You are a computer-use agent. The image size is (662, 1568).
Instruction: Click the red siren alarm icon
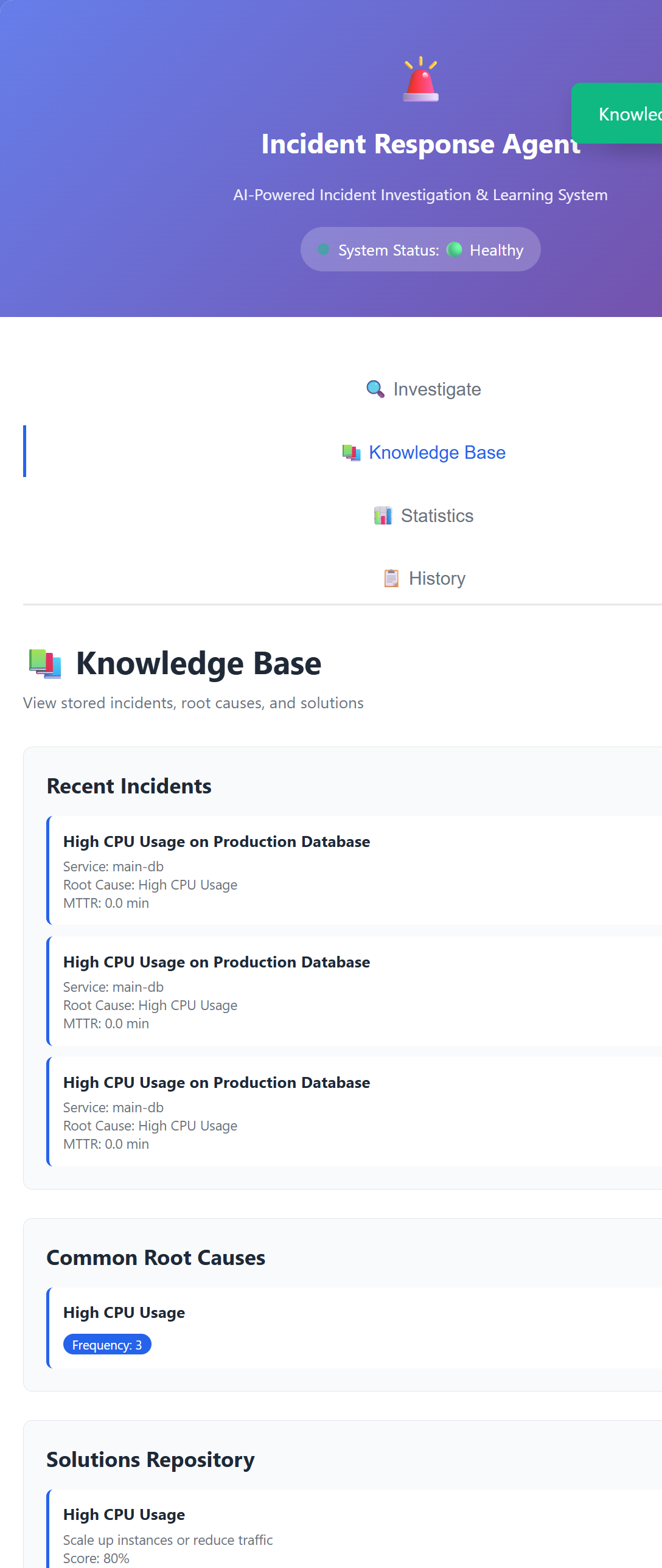pyautogui.click(x=420, y=79)
